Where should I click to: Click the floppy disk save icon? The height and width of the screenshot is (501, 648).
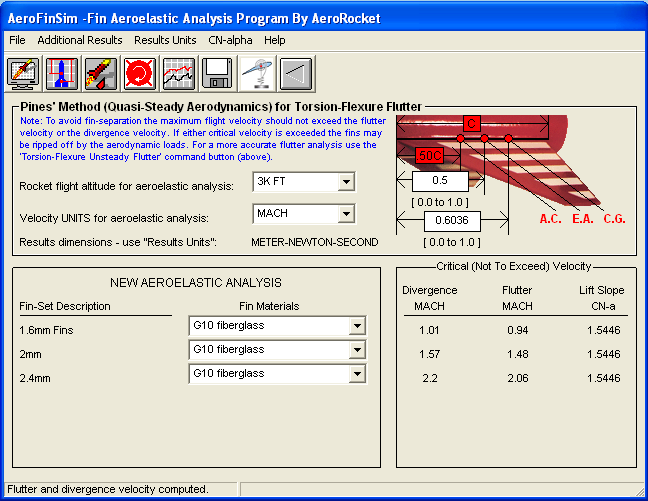coord(217,74)
